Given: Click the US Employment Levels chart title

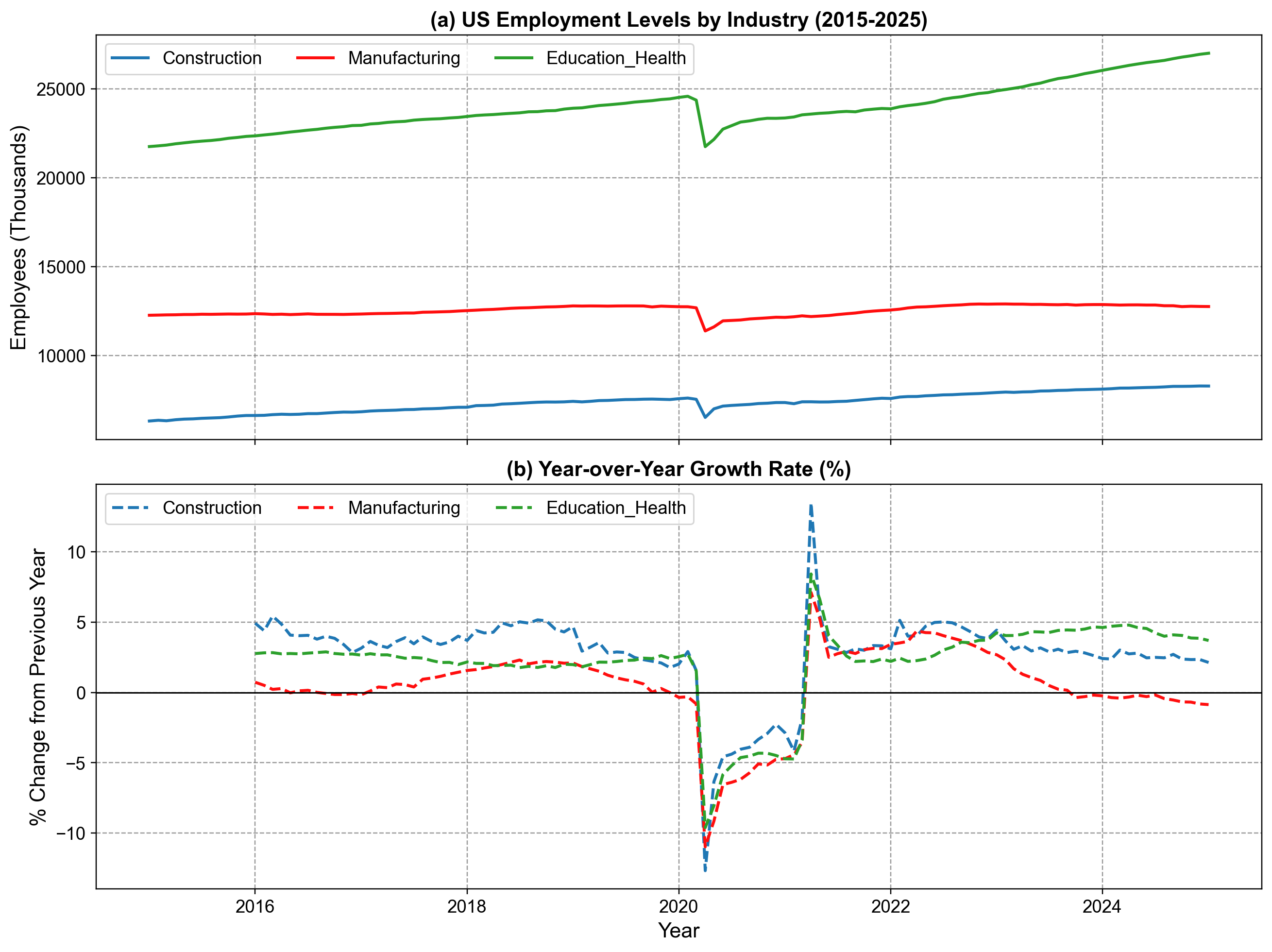Looking at the screenshot, I should point(678,20).
